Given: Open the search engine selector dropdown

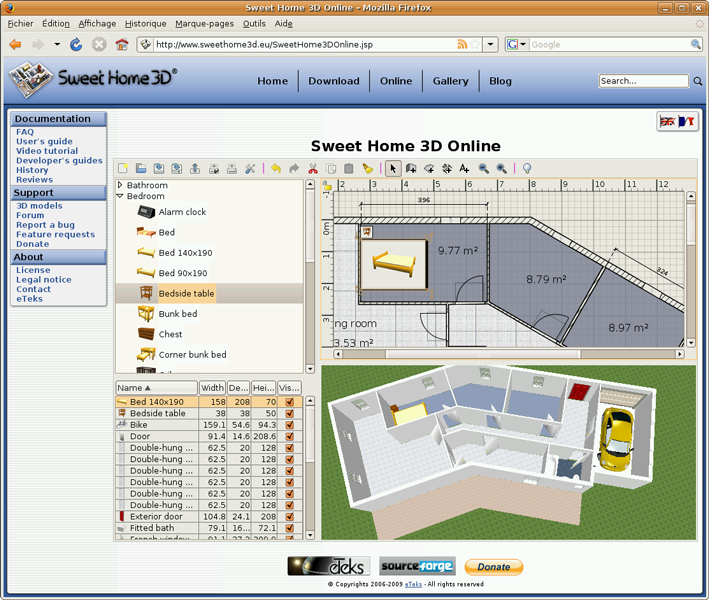Looking at the screenshot, I should click(523, 44).
